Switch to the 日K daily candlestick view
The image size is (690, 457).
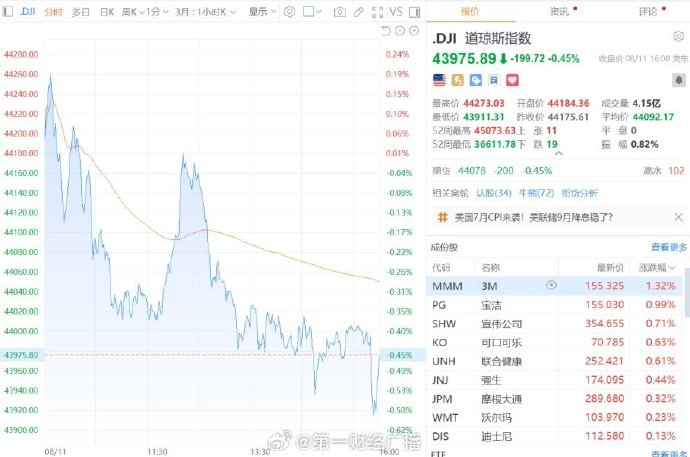(x=107, y=12)
